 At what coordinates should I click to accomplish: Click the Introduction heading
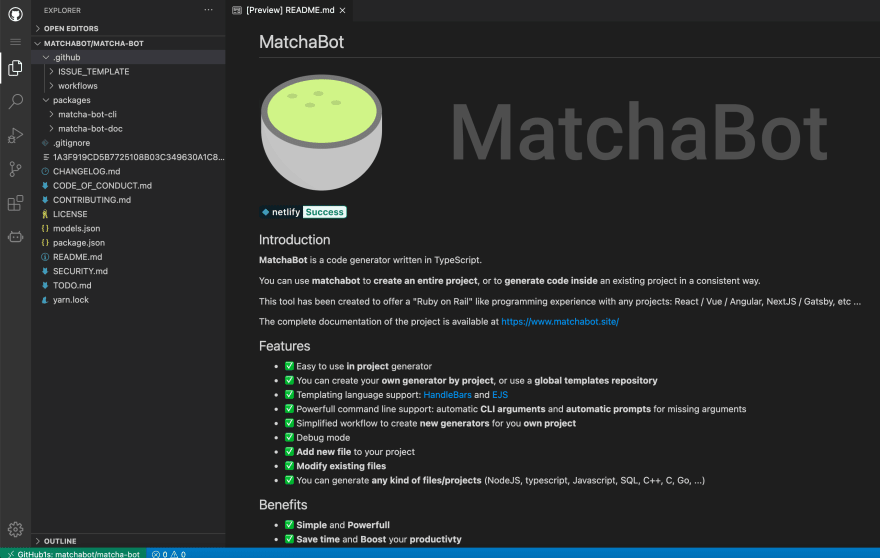coord(294,240)
